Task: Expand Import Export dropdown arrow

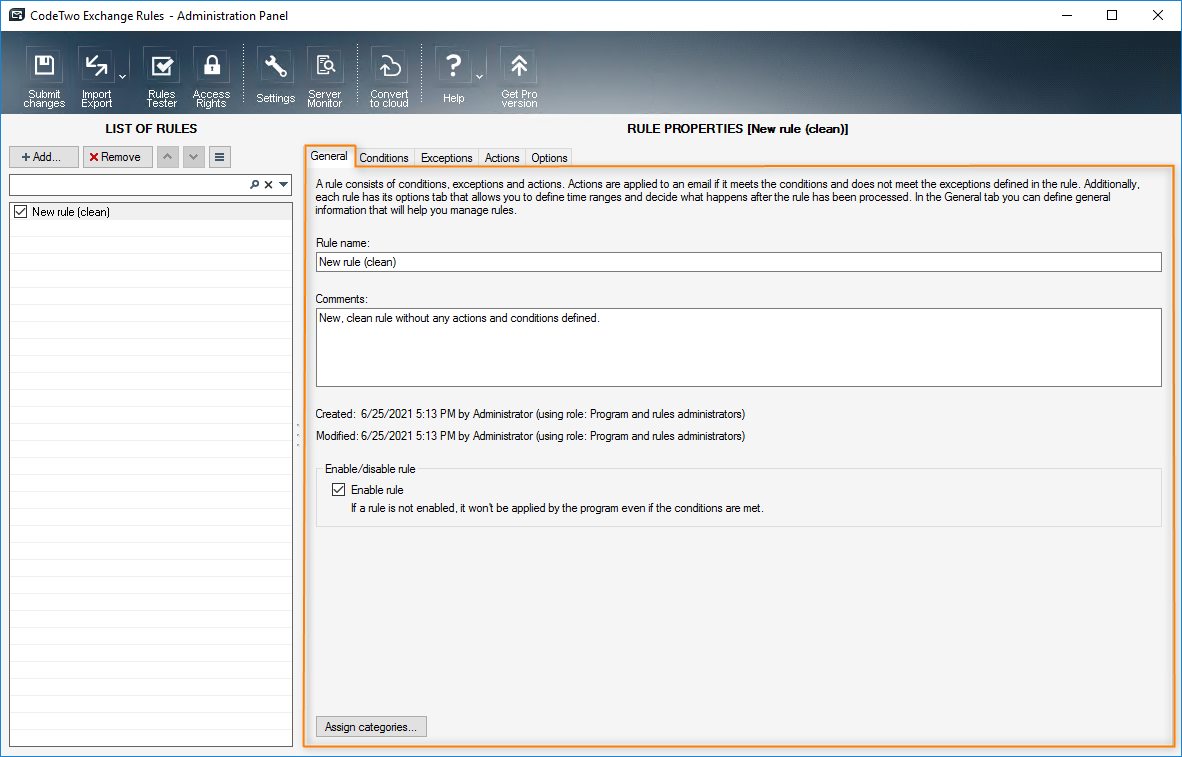Action: click(x=123, y=77)
